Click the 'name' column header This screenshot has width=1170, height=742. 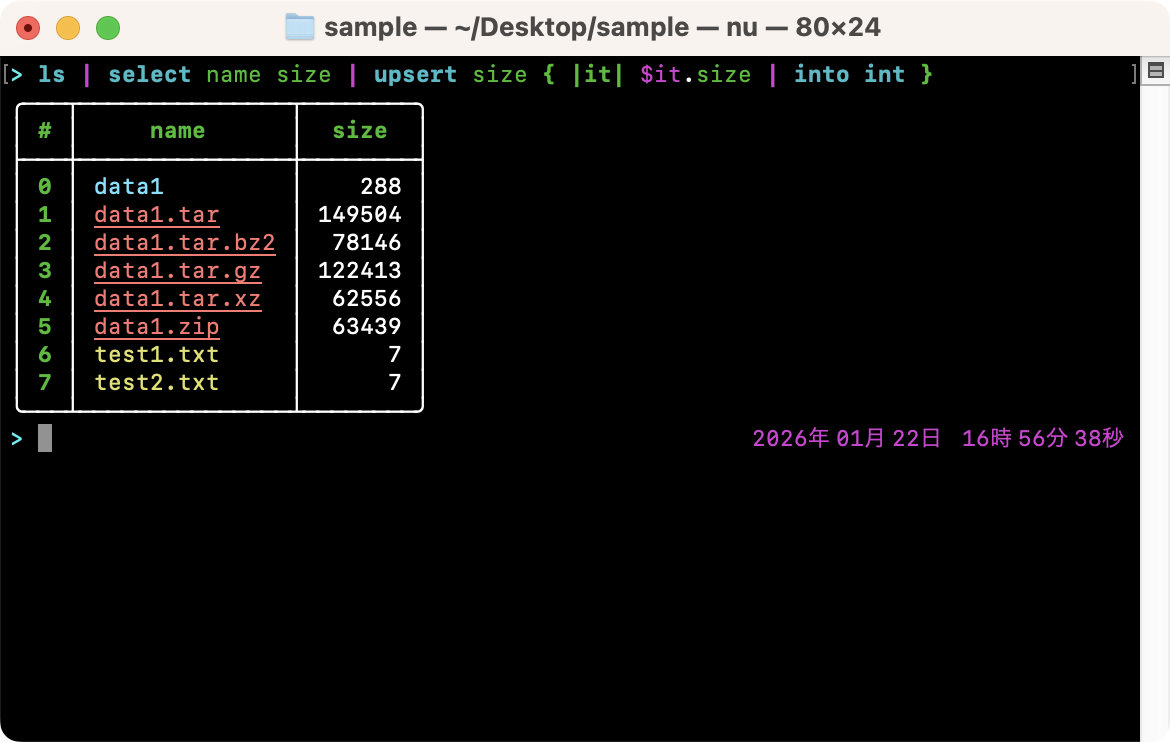[x=177, y=131]
